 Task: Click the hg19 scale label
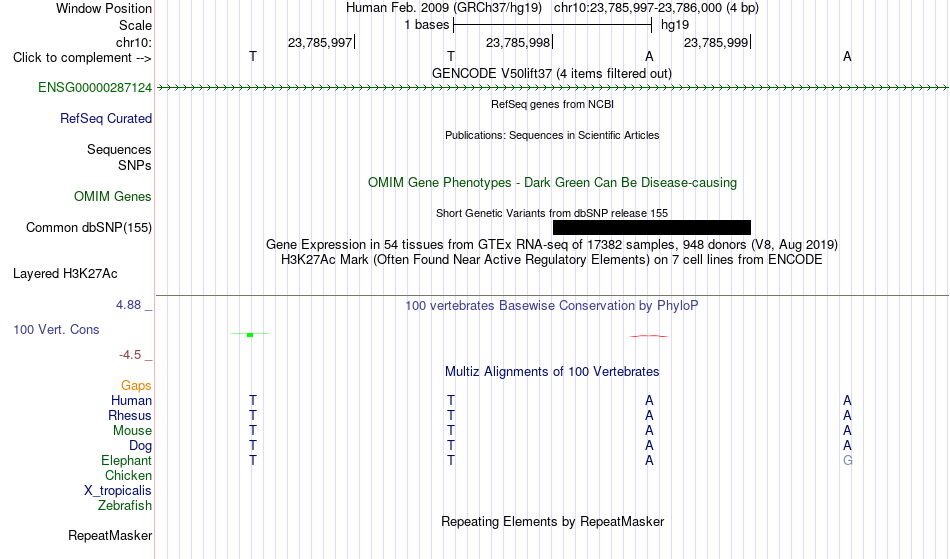(675, 25)
